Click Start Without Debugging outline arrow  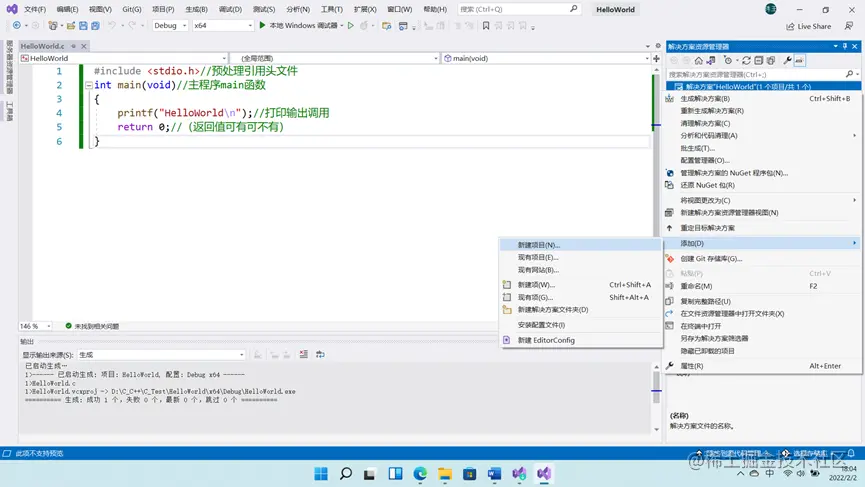coord(350,25)
